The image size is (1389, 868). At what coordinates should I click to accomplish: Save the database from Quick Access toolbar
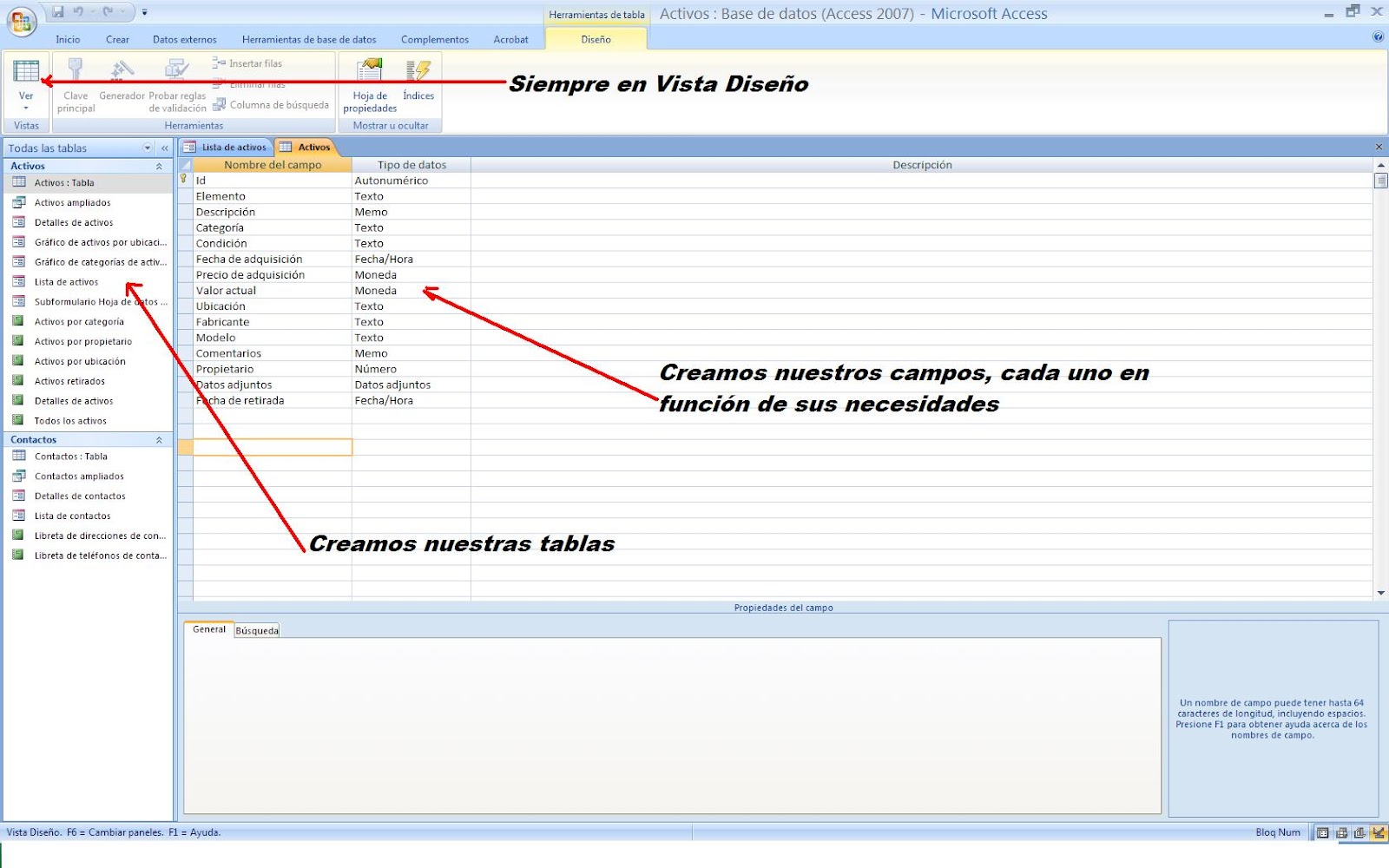(58, 12)
